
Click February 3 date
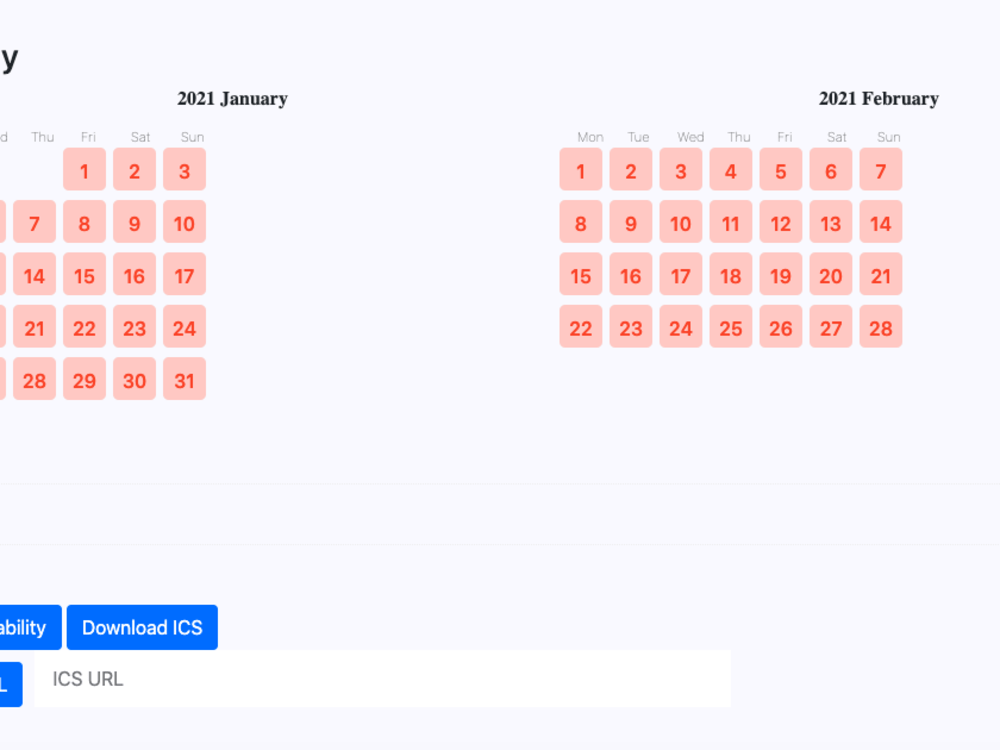(681, 170)
